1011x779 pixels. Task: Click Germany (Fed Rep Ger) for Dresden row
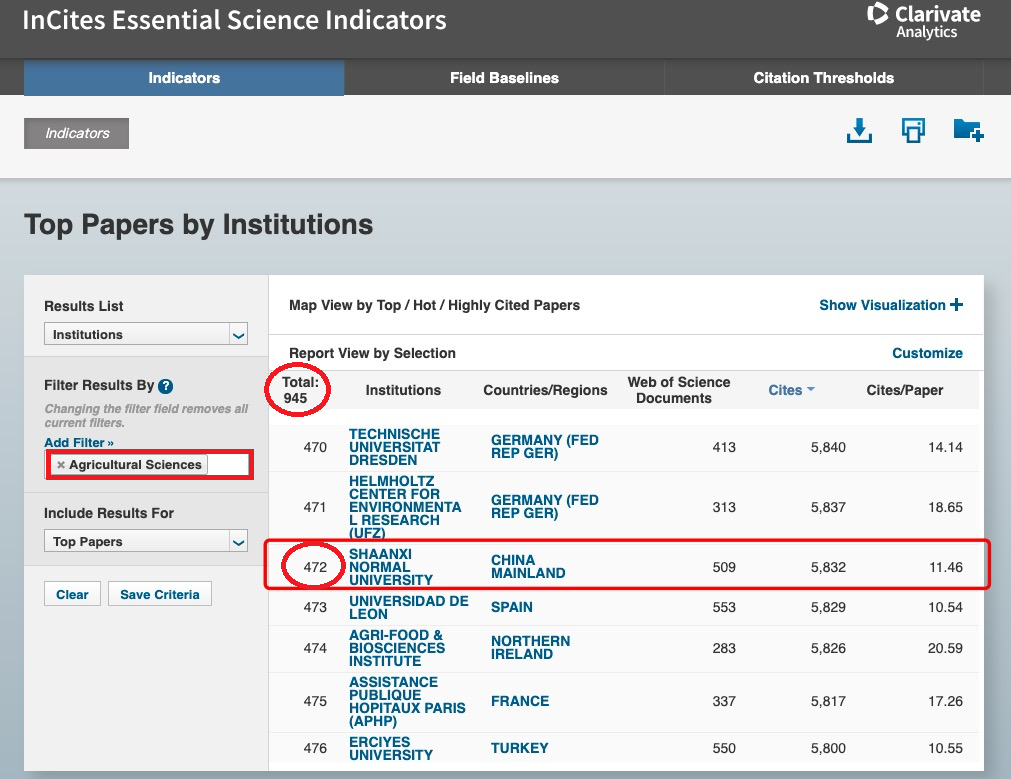point(544,446)
